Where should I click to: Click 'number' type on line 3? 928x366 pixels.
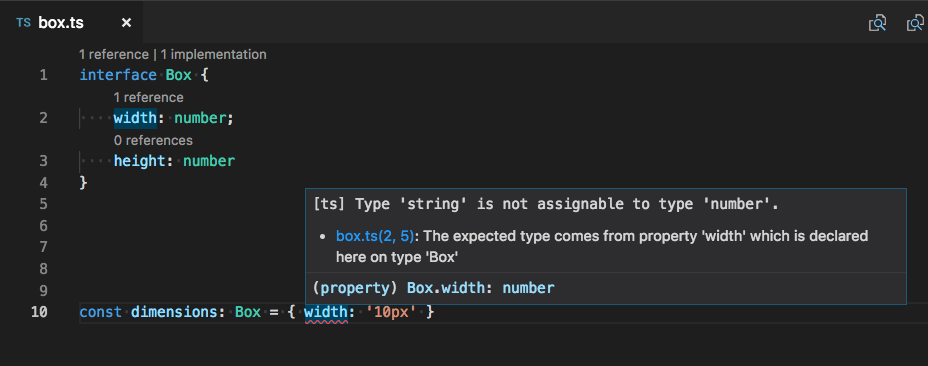209,161
